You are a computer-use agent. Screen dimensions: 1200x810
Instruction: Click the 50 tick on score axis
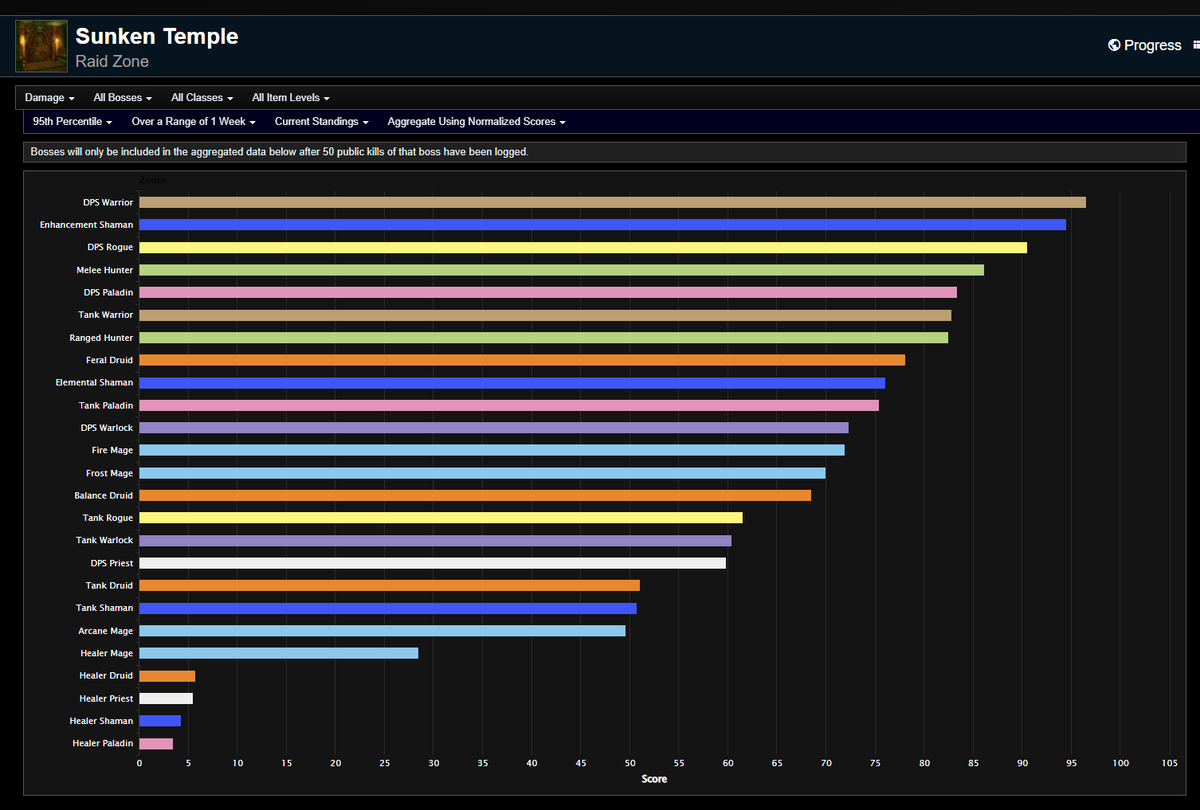tap(629, 763)
